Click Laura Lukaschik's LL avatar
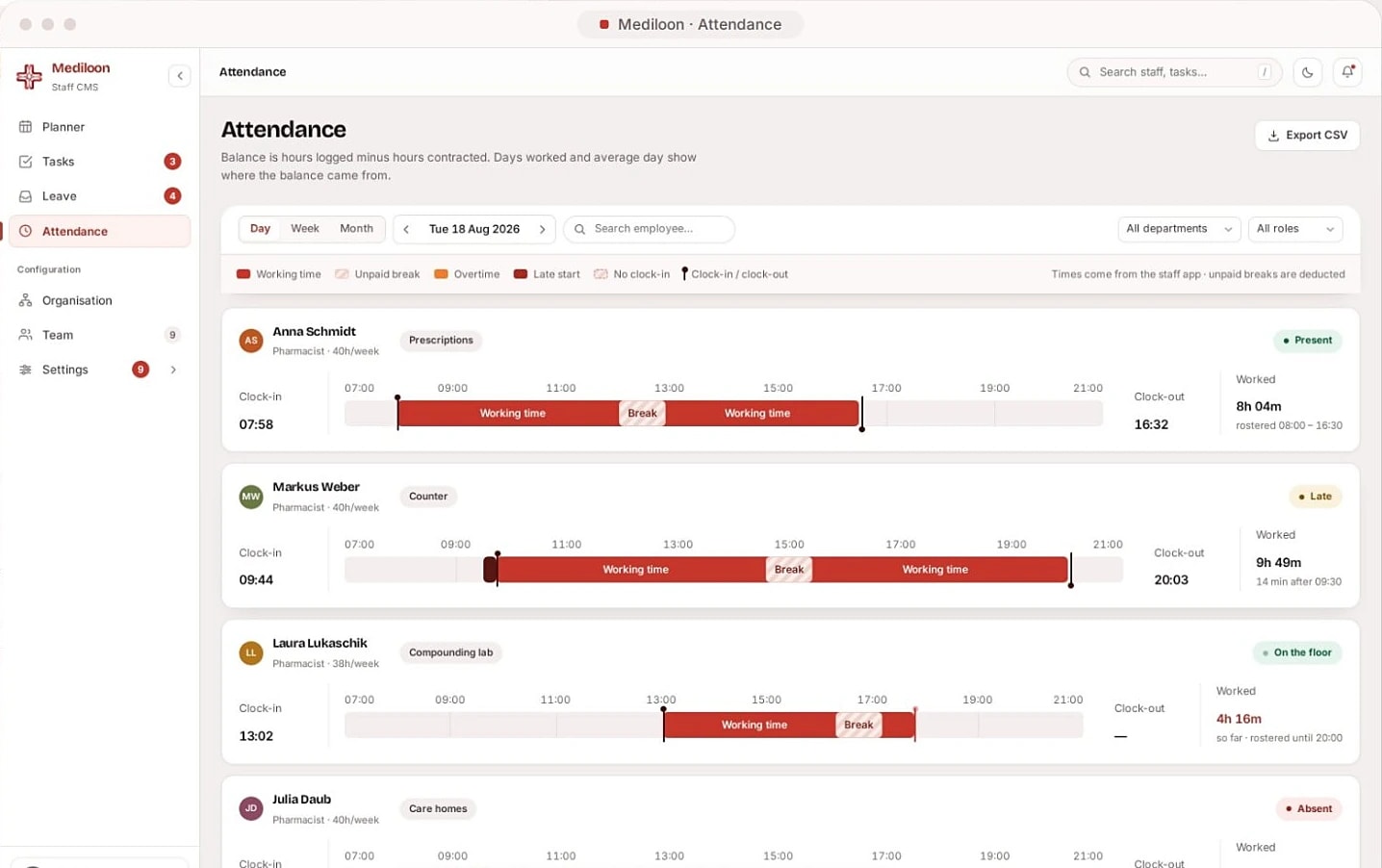1382x868 pixels. tap(251, 652)
